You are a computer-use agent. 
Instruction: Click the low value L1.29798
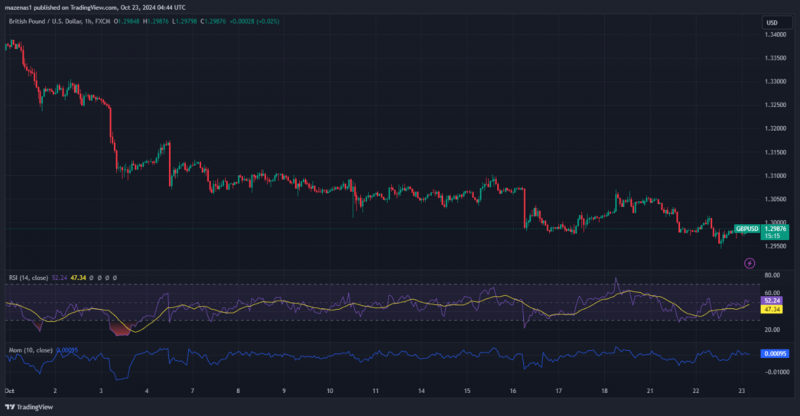tap(185, 21)
